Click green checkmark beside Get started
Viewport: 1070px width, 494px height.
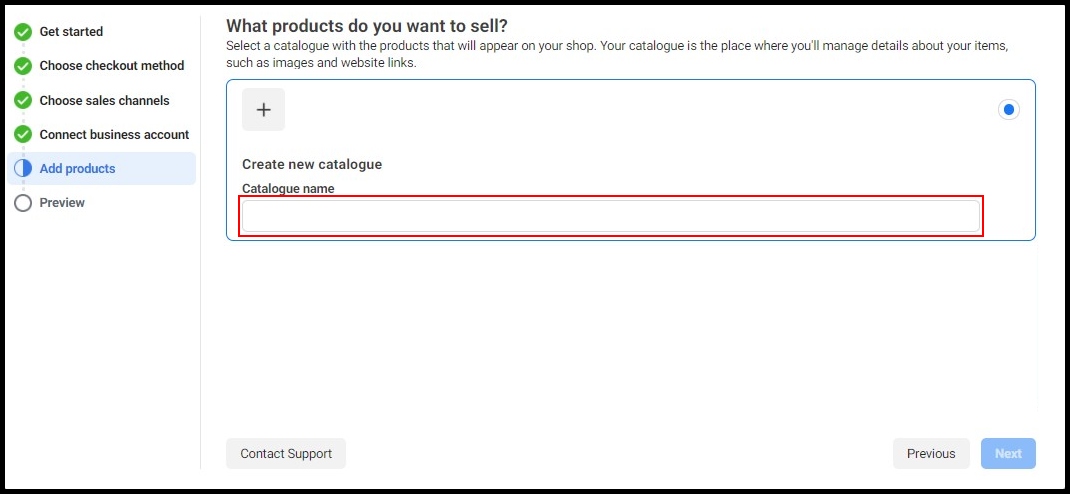coord(23,31)
